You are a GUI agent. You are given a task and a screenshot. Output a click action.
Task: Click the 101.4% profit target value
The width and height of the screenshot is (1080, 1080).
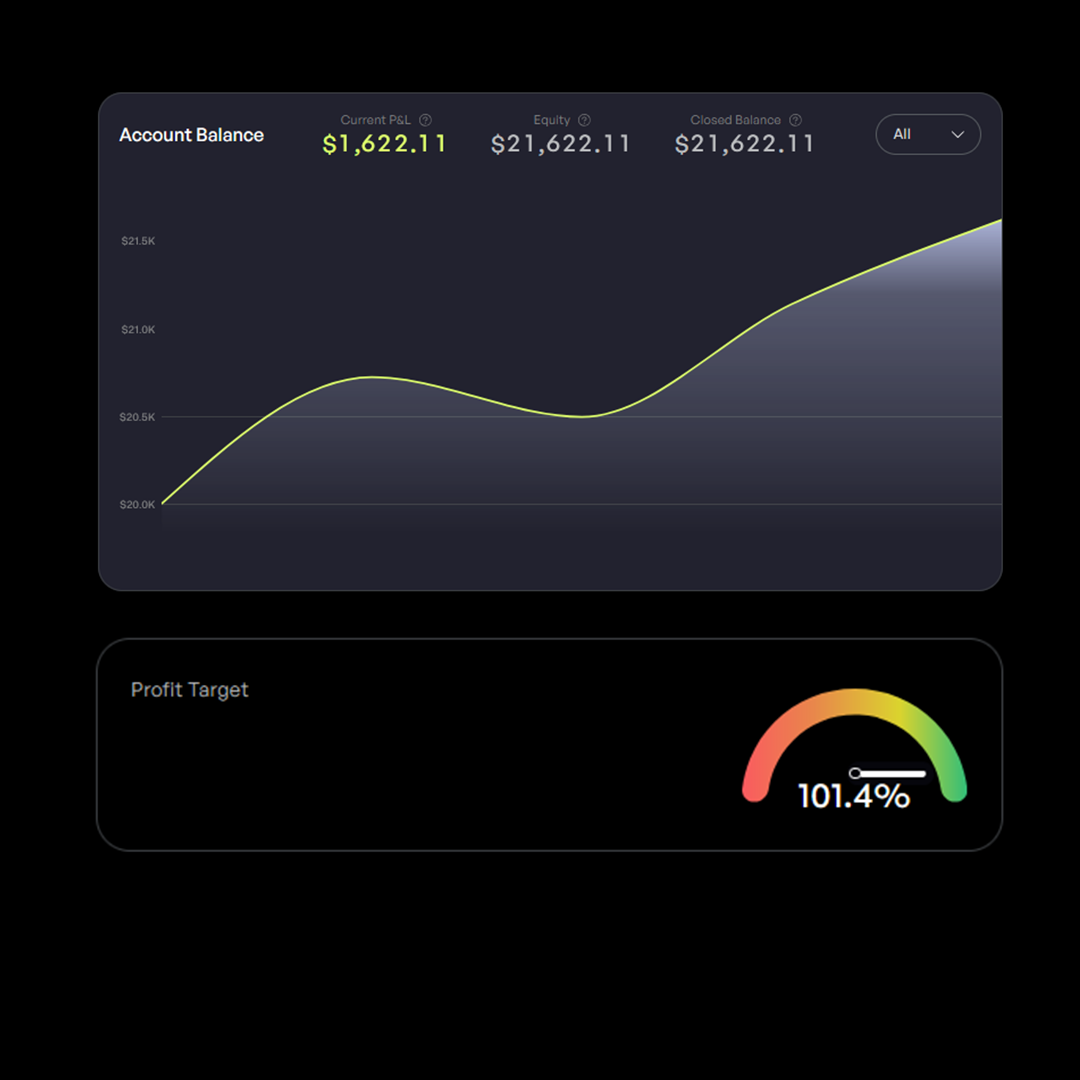[853, 797]
